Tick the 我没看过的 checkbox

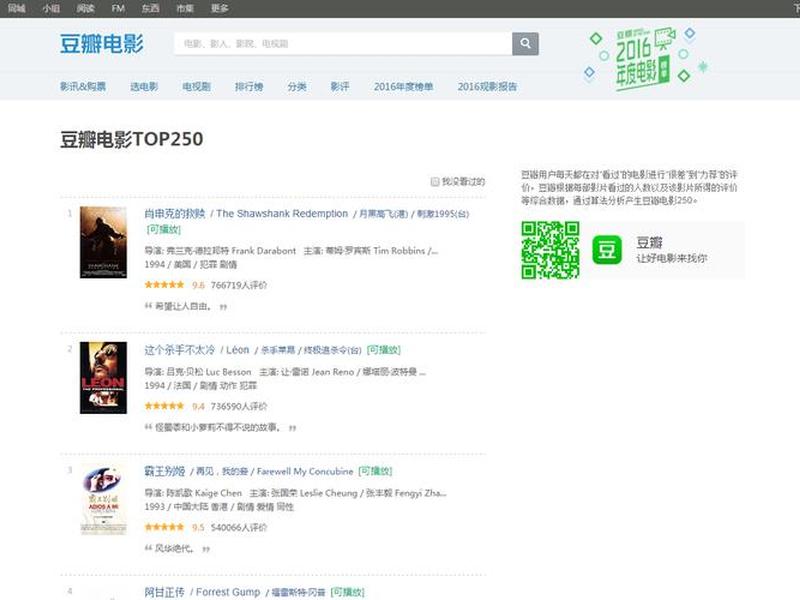pos(435,182)
